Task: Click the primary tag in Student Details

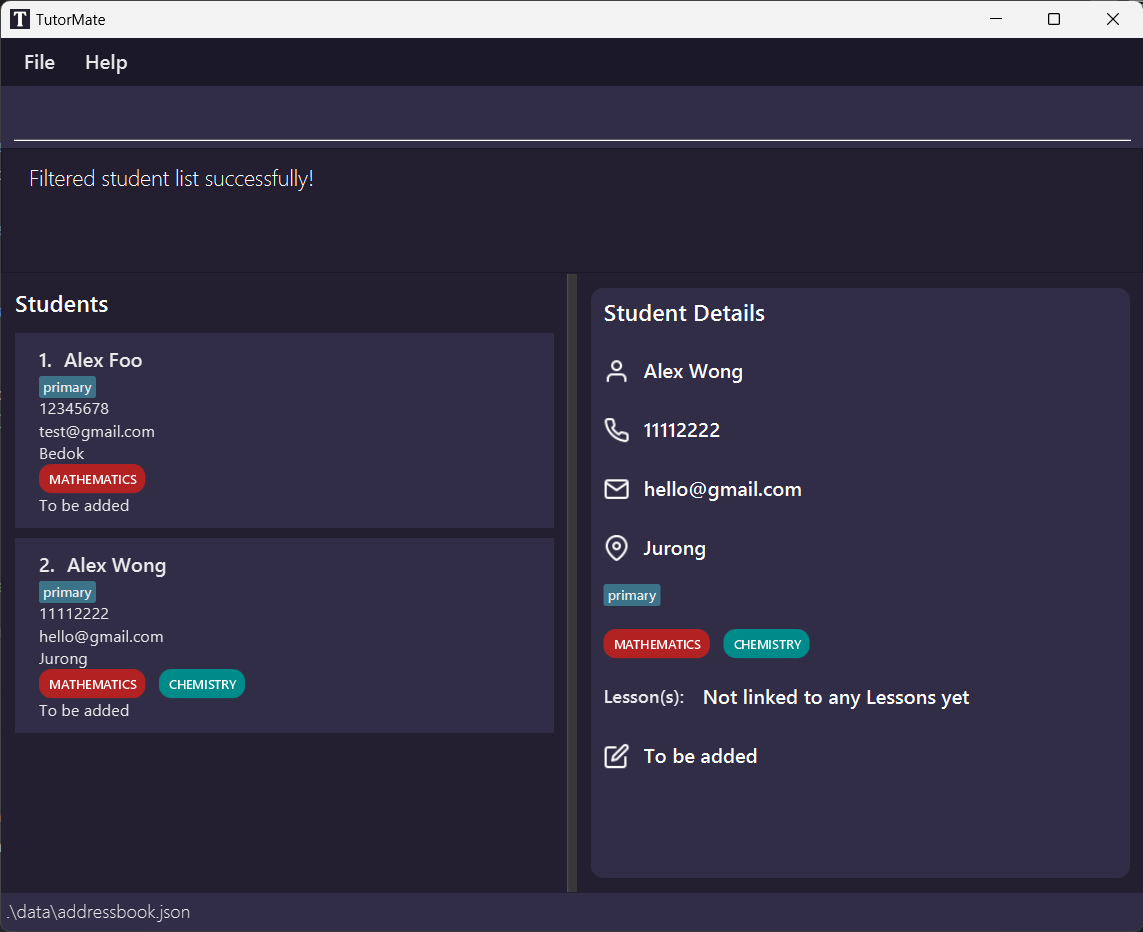Action: pos(632,595)
